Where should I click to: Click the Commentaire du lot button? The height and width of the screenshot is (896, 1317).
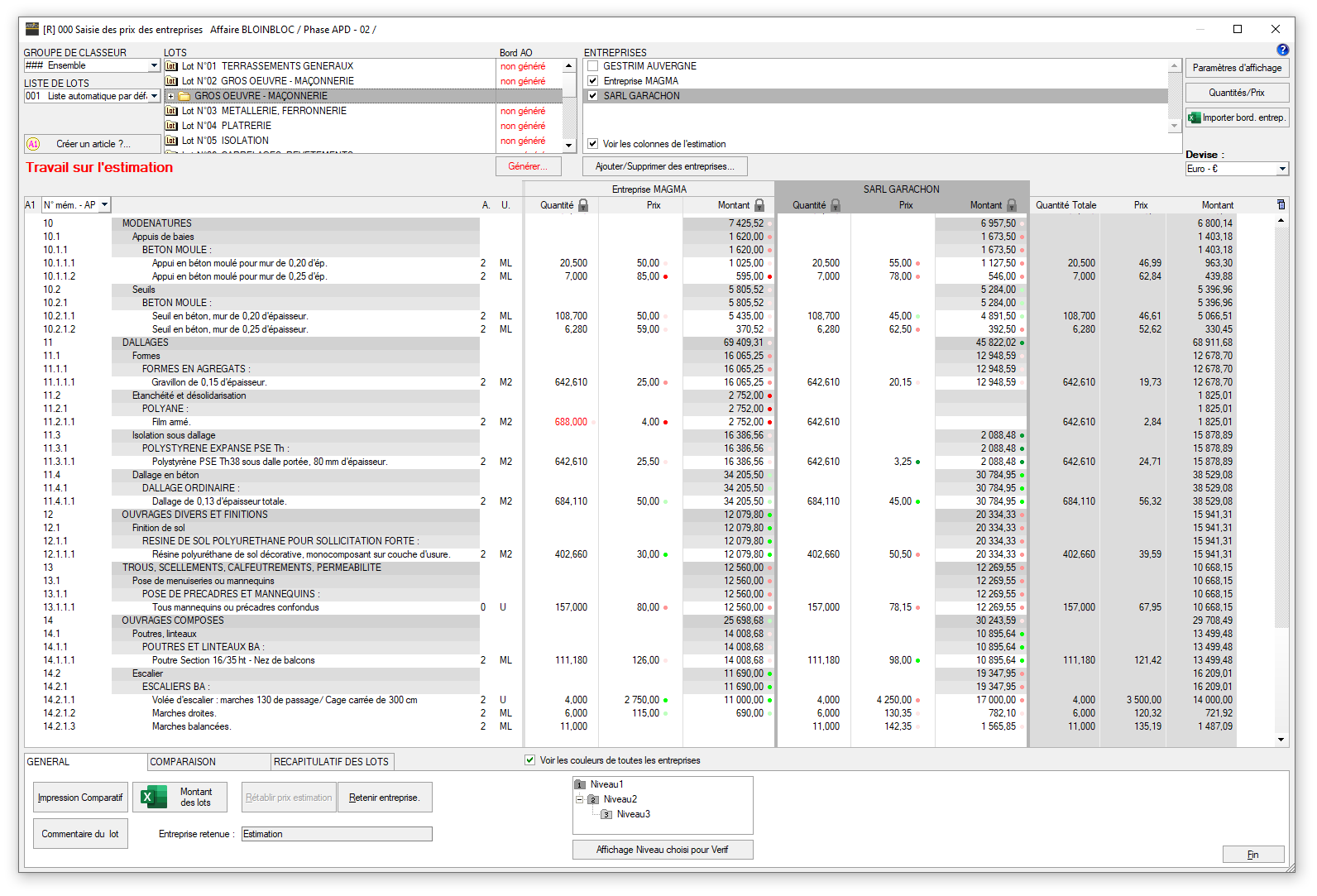tap(80, 834)
